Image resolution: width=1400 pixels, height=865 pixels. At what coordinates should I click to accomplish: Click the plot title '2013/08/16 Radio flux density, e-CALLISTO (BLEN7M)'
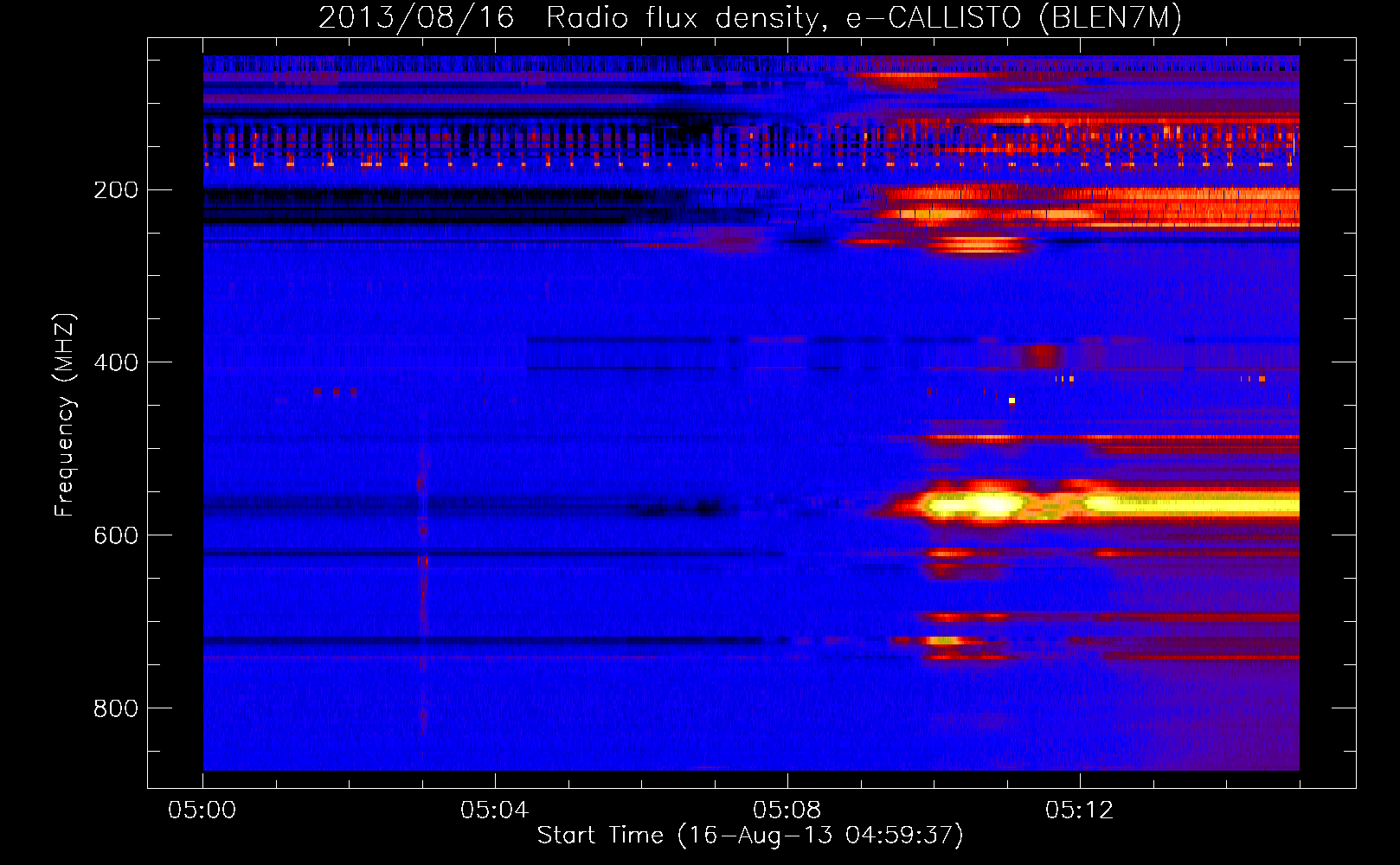tap(750, 17)
